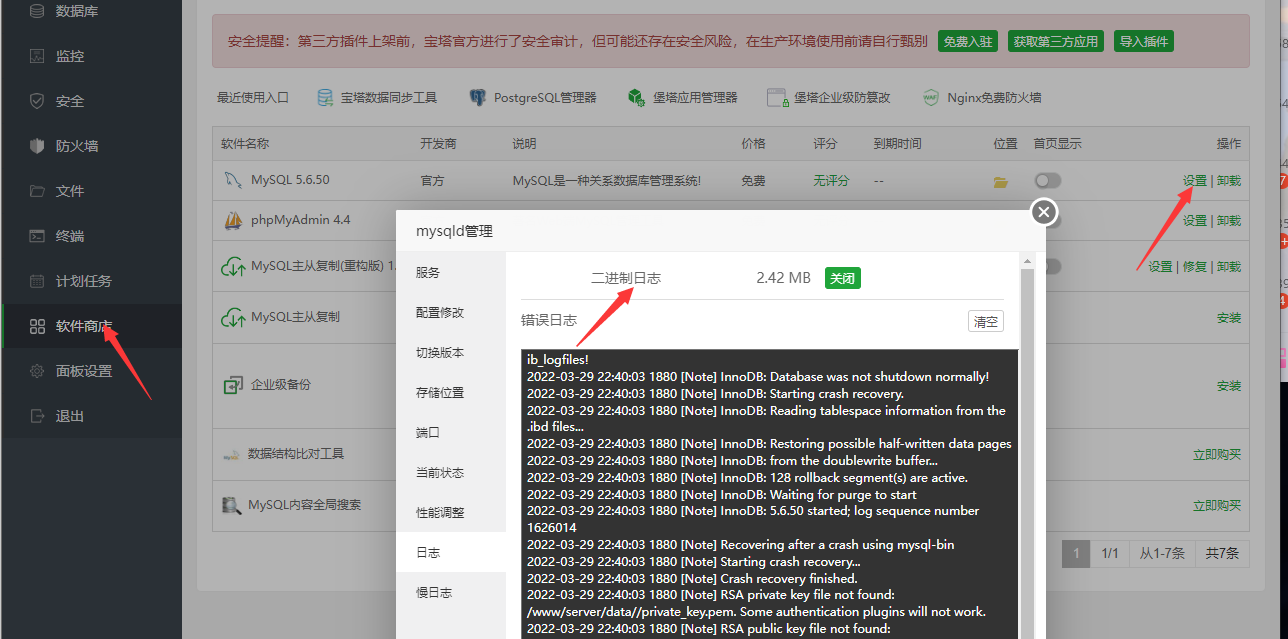
Task: Click 卸载 in the phpMyAdmin 4.4 row
Action: tap(1229, 221)
